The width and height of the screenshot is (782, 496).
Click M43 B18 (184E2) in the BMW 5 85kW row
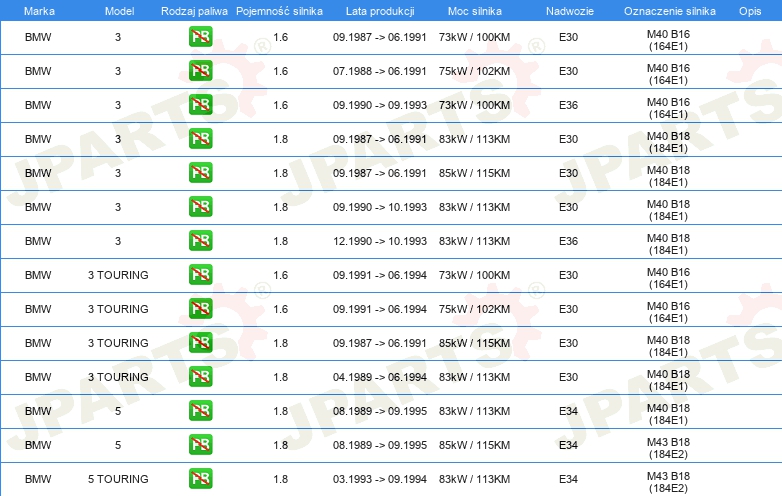668,448
